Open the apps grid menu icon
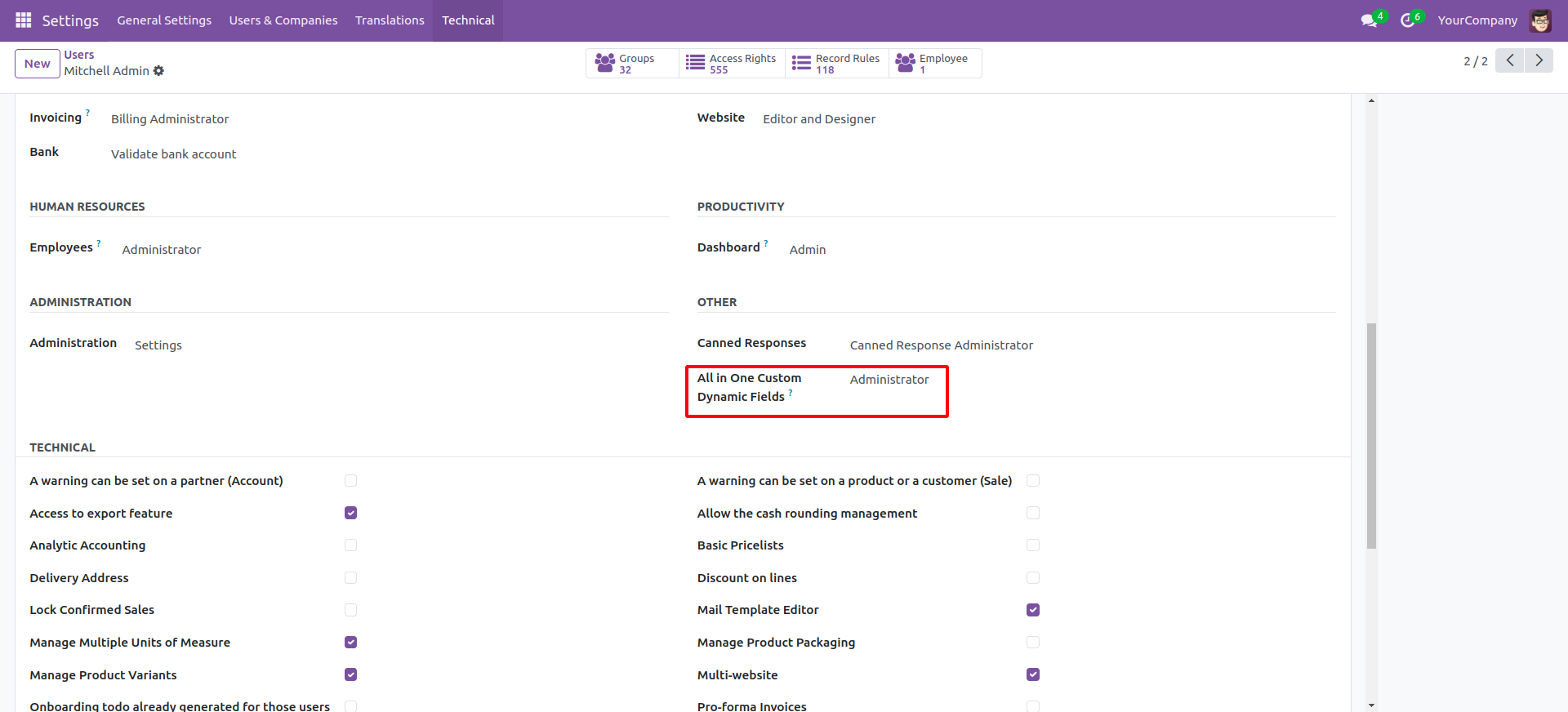Screen dimensions: 1568x712 tap(23, 20)
